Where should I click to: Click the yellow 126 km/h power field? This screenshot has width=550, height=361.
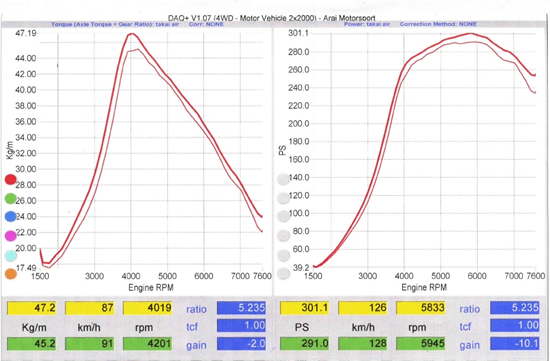[x=363, y=308]
